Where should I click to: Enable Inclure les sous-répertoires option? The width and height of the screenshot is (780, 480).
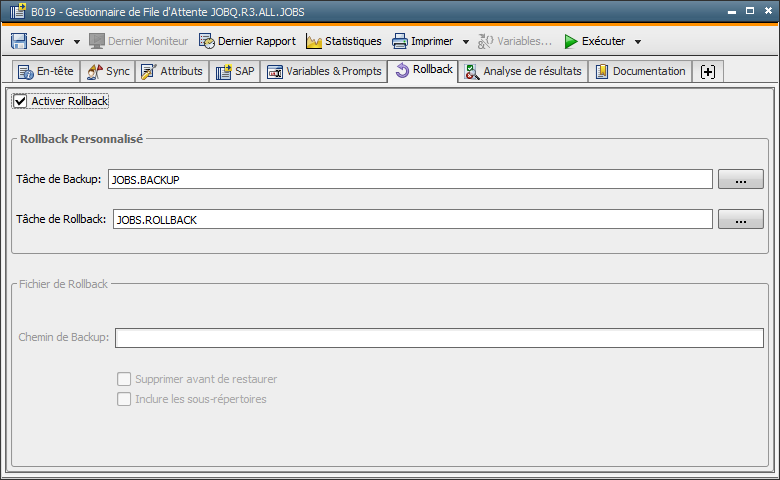click(125, 399)
